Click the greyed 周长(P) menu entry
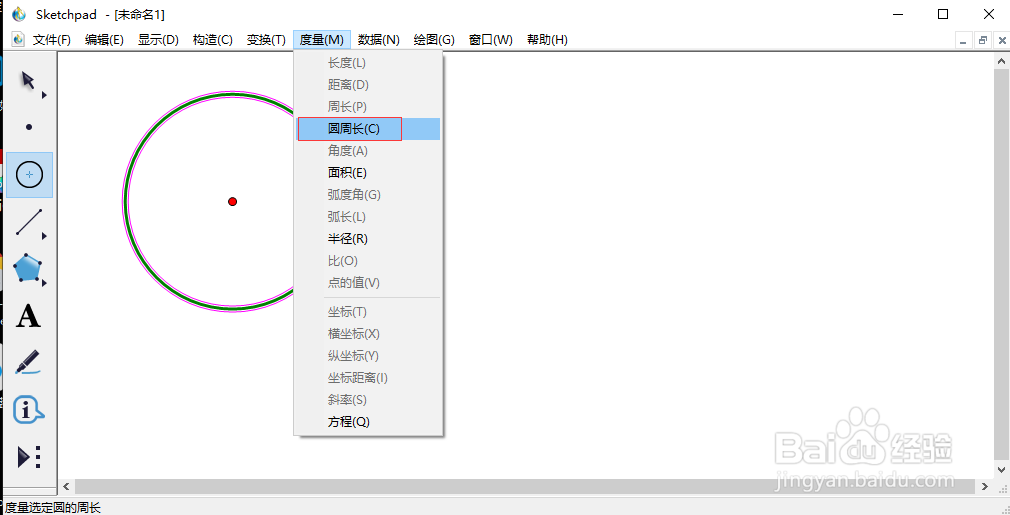The width and height of the screenshot is (1010, 515). (368, 107)
